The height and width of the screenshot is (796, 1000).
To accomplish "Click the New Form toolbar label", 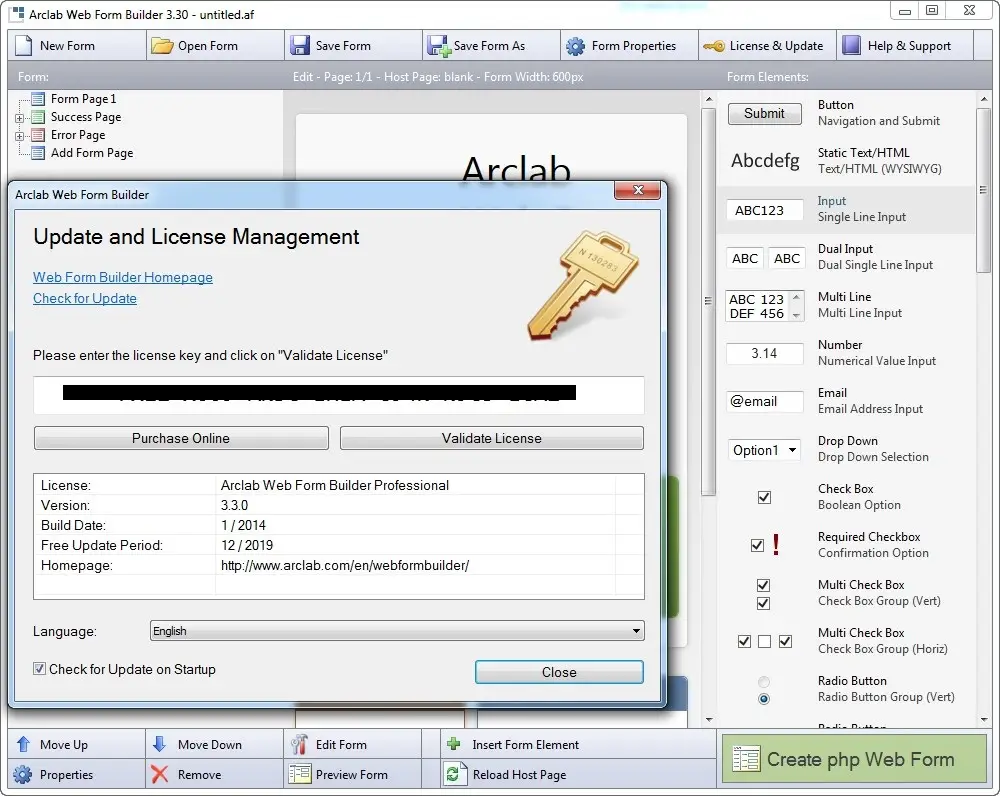I will [67, 46].
